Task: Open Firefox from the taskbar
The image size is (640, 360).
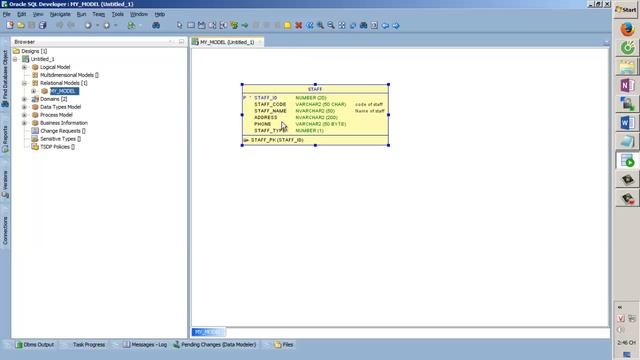Action: (x=627, y=29)
